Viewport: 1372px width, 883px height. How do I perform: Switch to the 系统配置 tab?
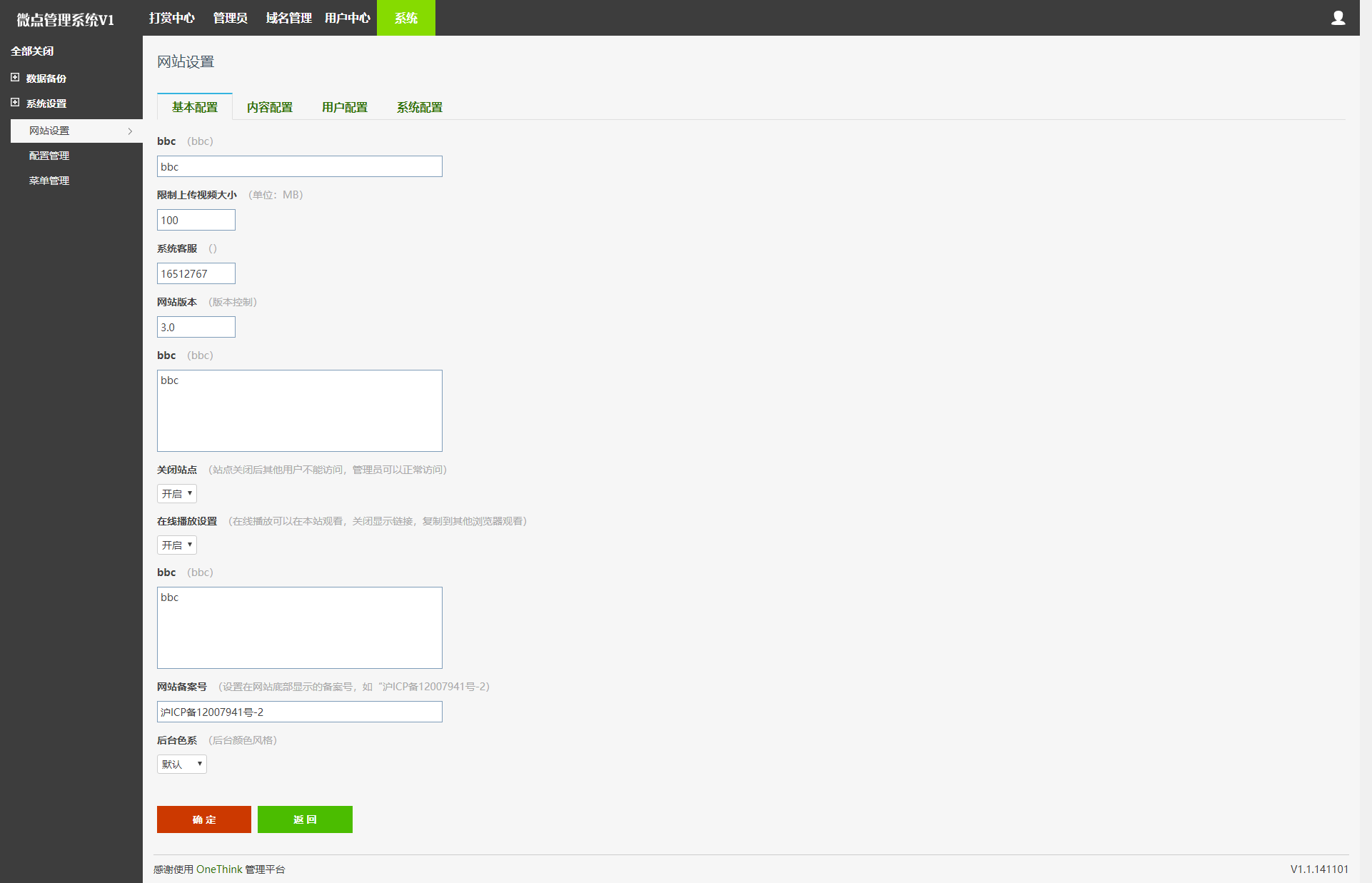pyautogui.click(x=420, y=107)
